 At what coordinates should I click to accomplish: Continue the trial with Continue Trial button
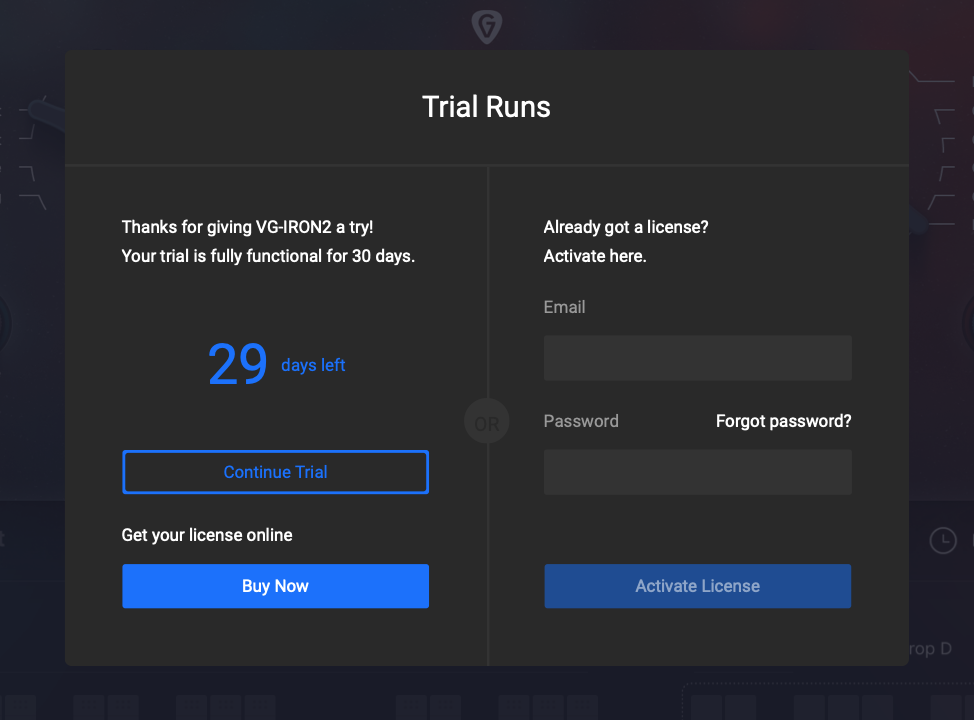(275, 472)
